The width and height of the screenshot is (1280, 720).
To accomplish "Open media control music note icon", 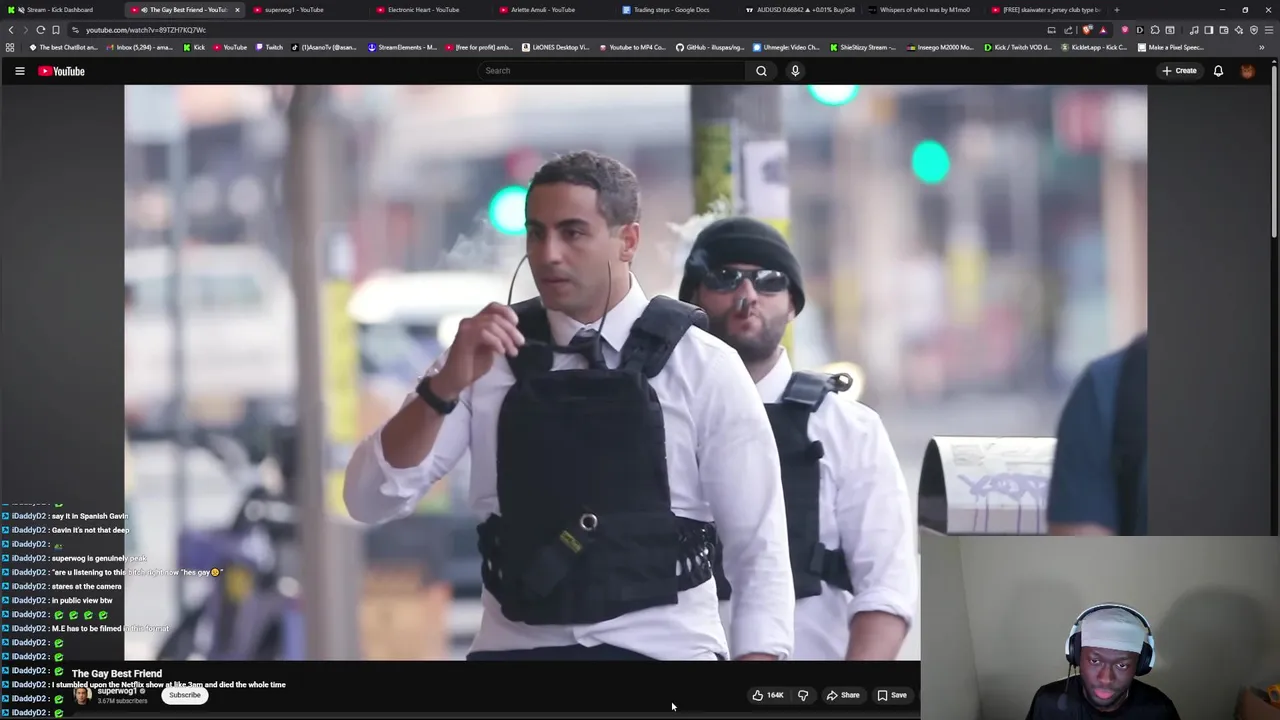I will pyautogui.click(x=1193, y=30).
